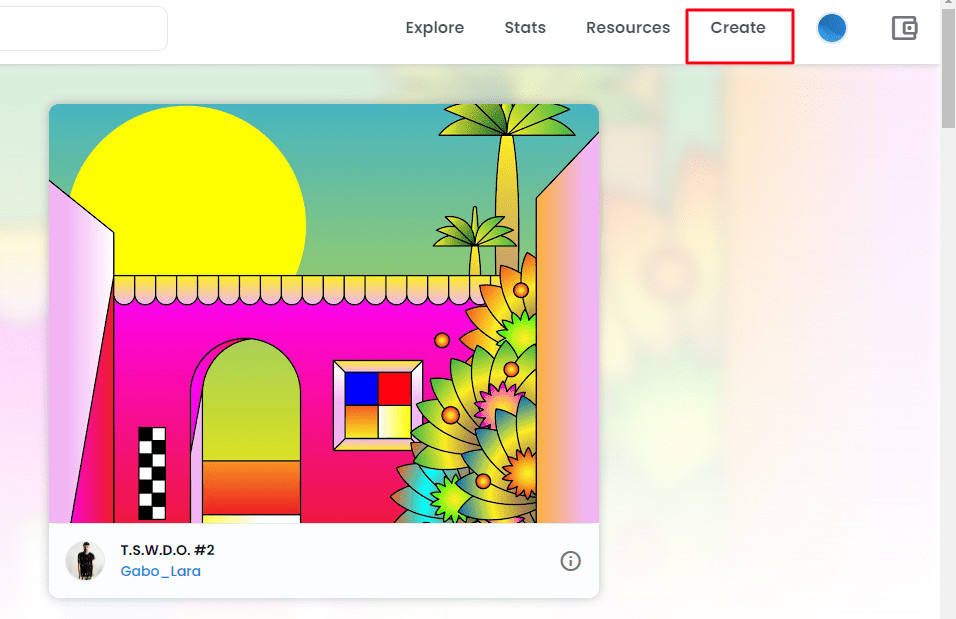Viewport: 956px width, 619px height.
Task: Click the info icon on the artwork card
Action: point(570,561)
